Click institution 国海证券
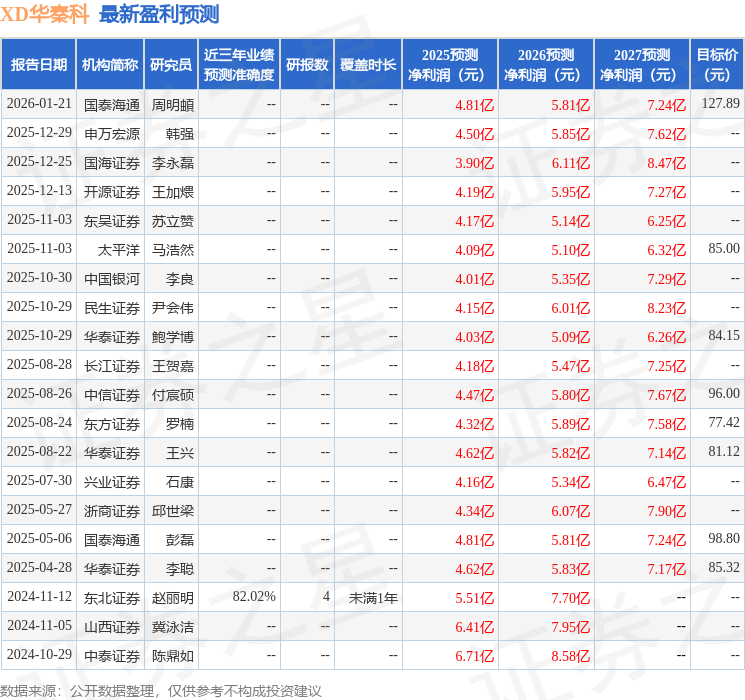Image resolution: width=745 pixels, height=700 pixels. (112, 163)
